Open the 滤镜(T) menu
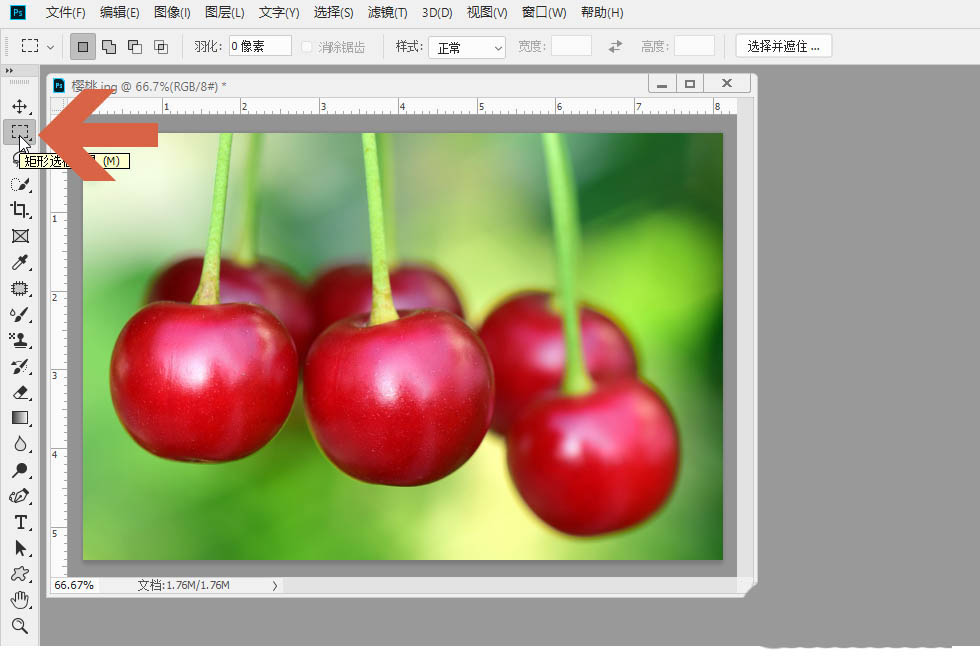Viewport: 980px width, 663px height. coord(387,13)
